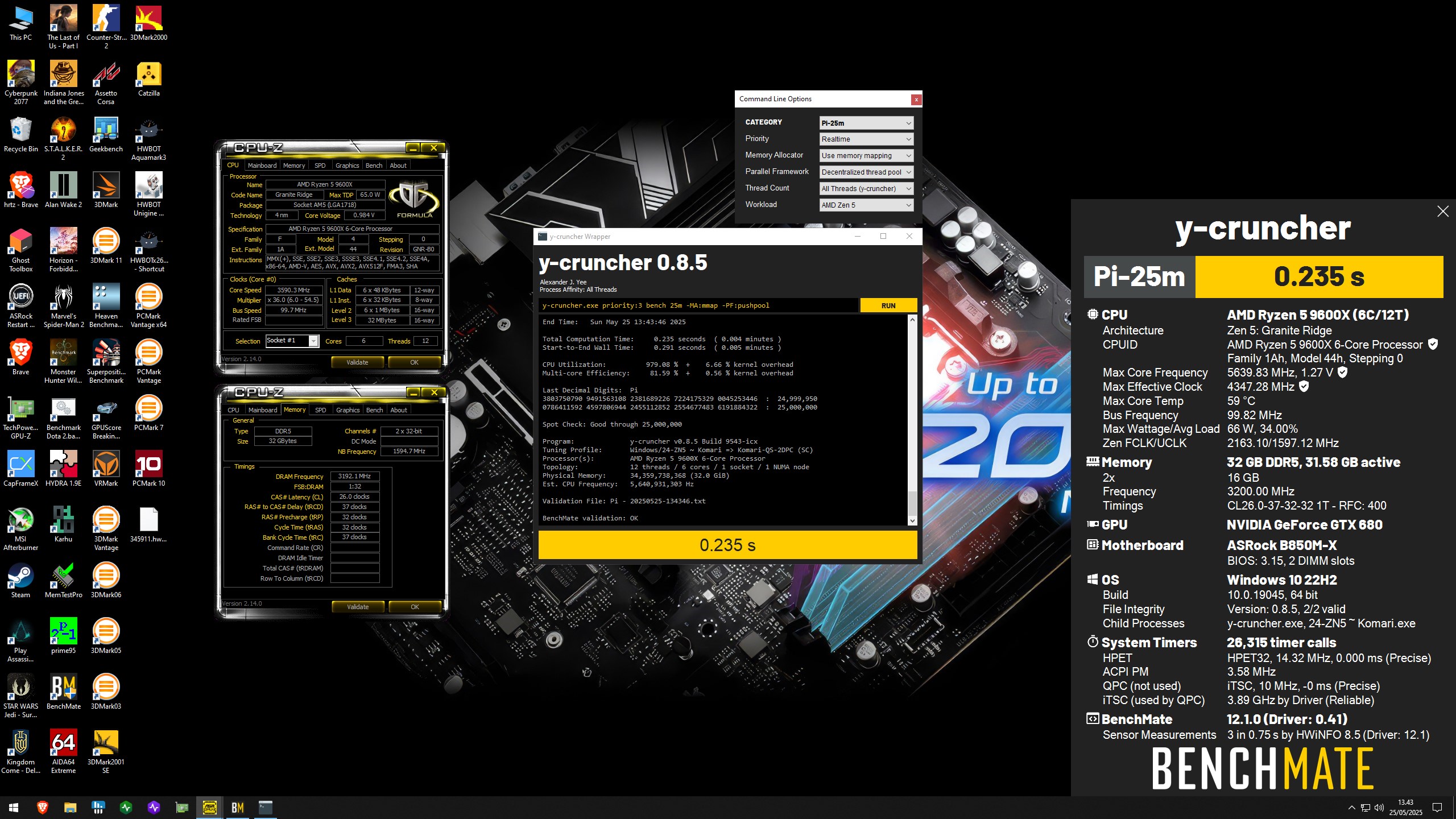Open the Parallel Framework dropdown
1456x819 pixels.
point(866,172)
